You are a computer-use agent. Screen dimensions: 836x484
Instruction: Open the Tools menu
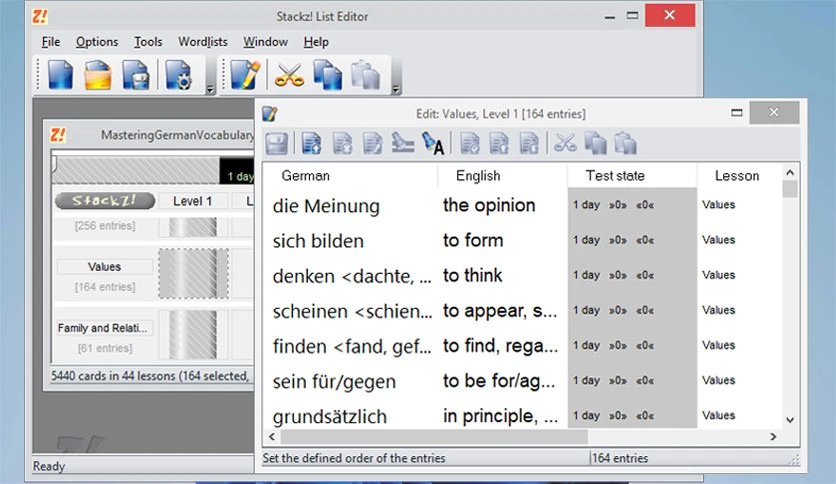[148, 42]
